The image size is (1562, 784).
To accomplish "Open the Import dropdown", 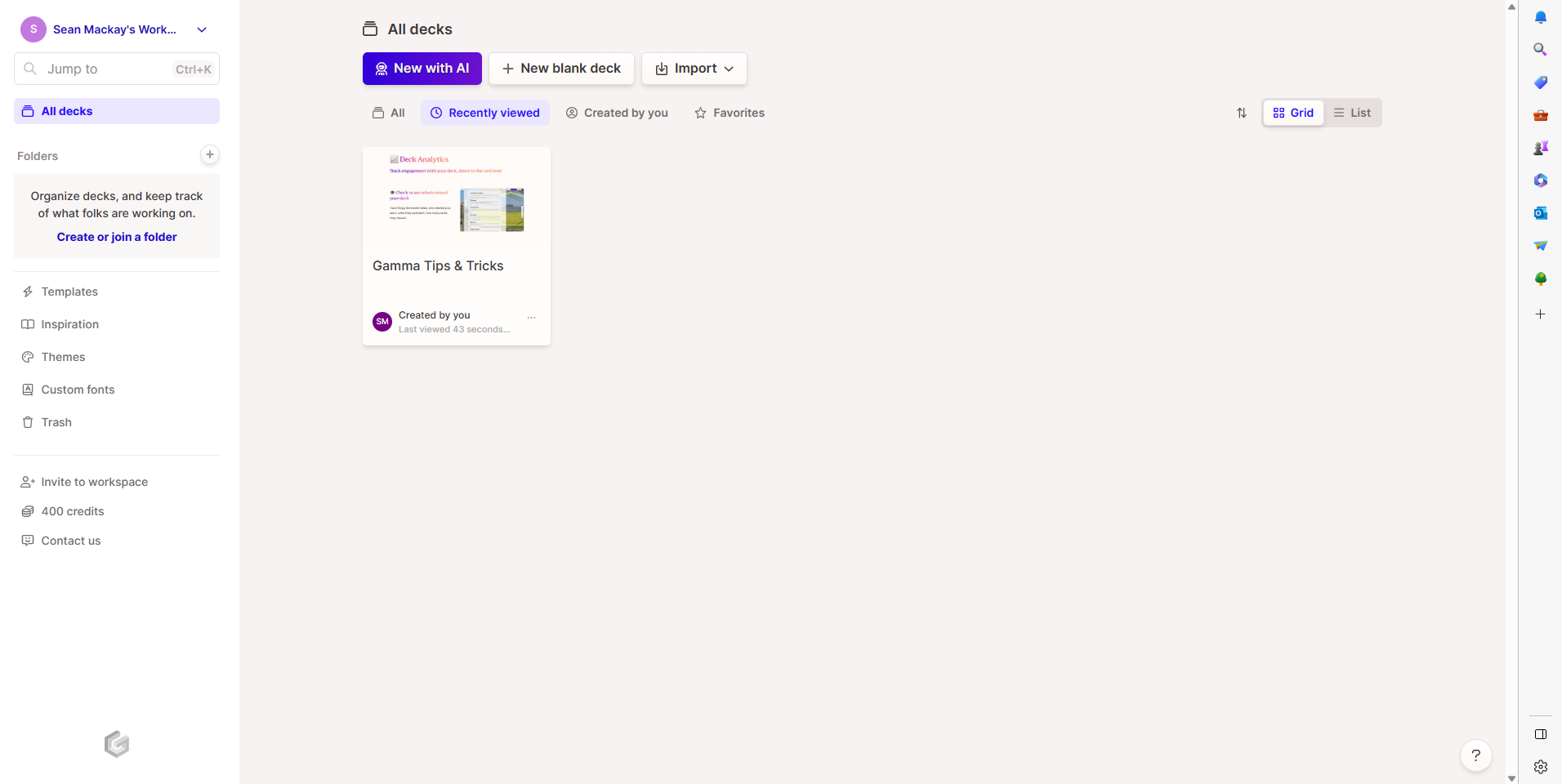I will [694, 69].
